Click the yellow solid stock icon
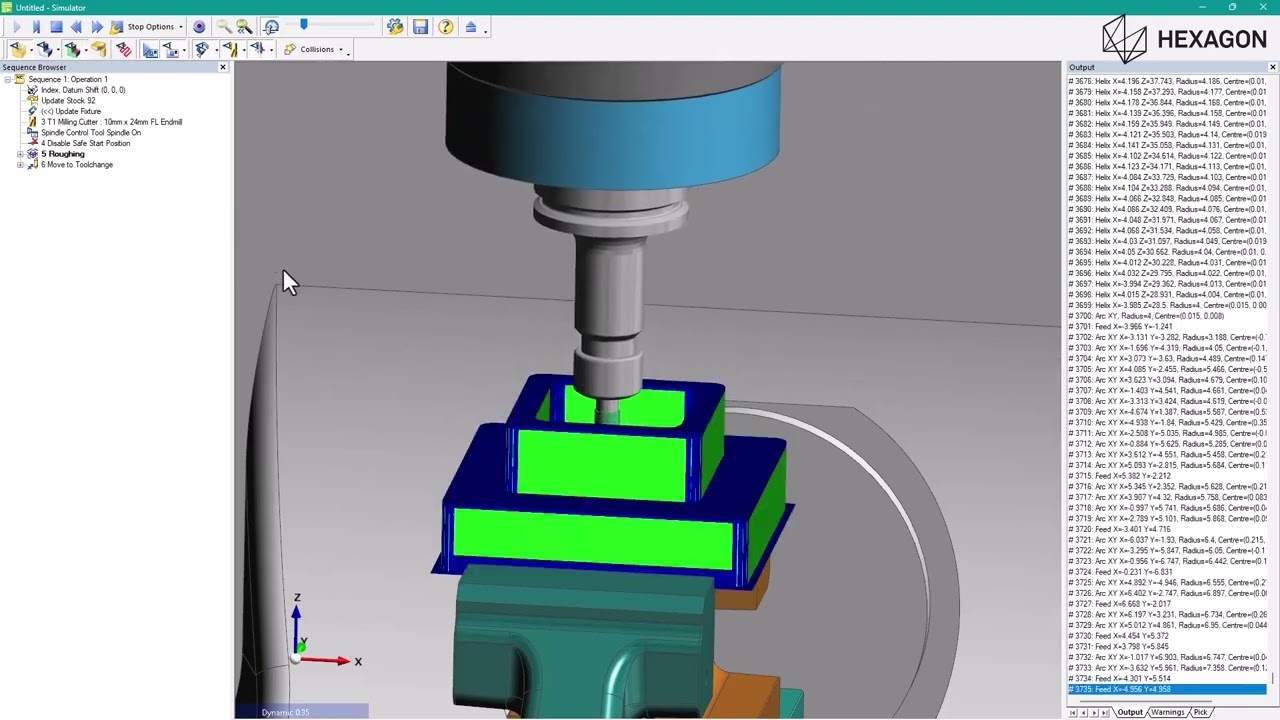The image size is (1280, 720). click(98, 49)
